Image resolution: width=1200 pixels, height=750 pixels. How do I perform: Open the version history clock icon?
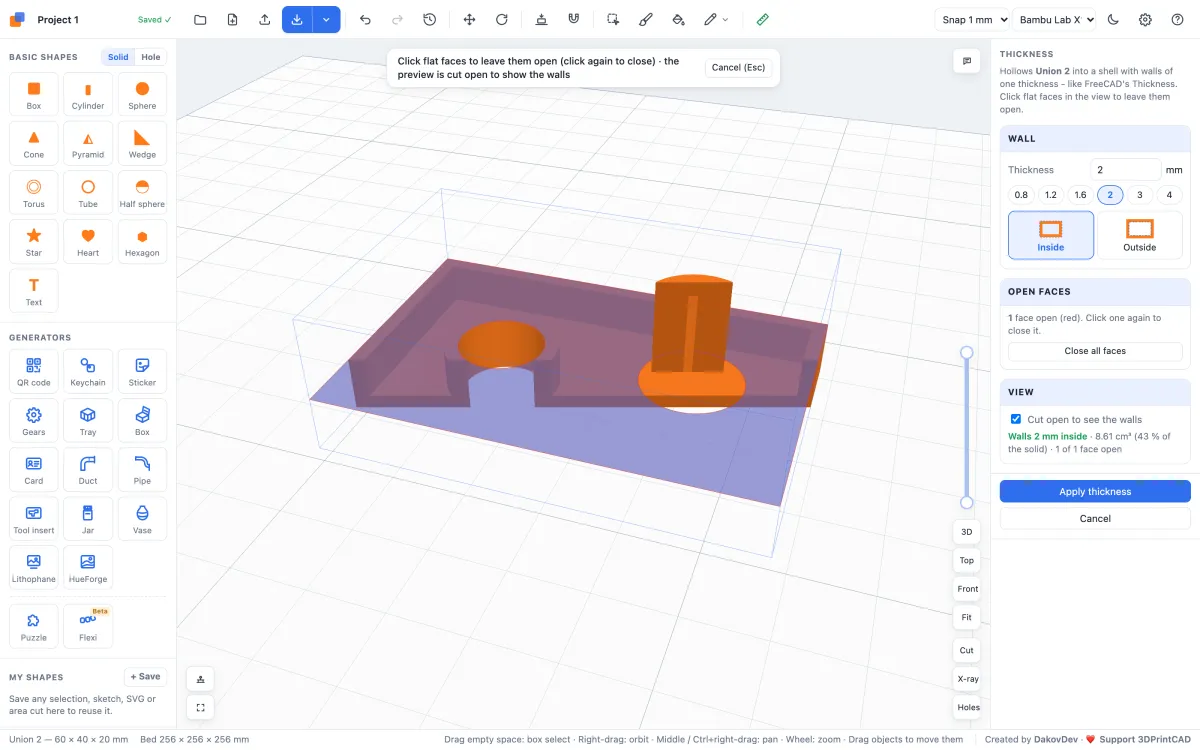pos(429,19)
